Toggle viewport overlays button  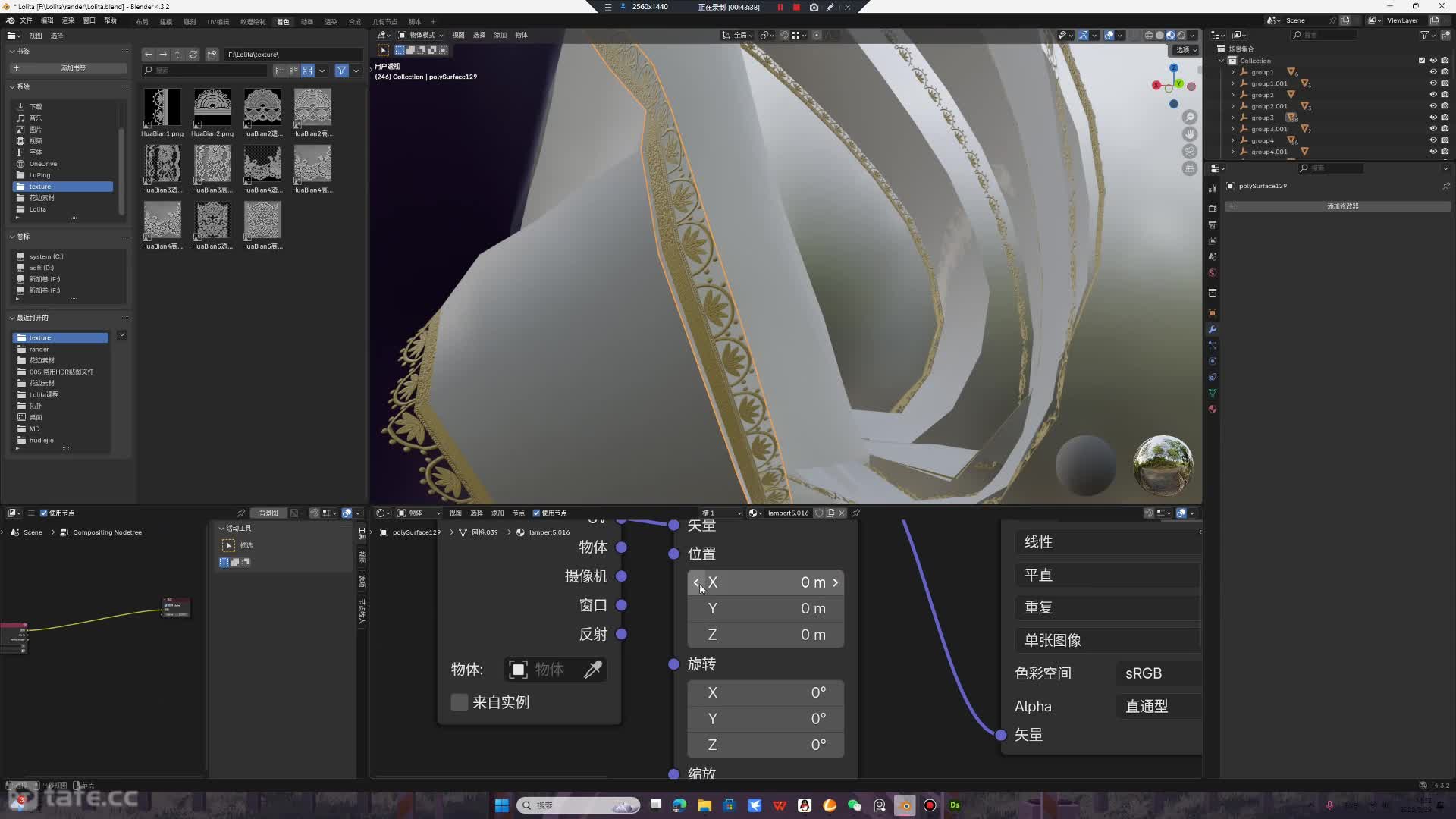tap(1109, 35)
